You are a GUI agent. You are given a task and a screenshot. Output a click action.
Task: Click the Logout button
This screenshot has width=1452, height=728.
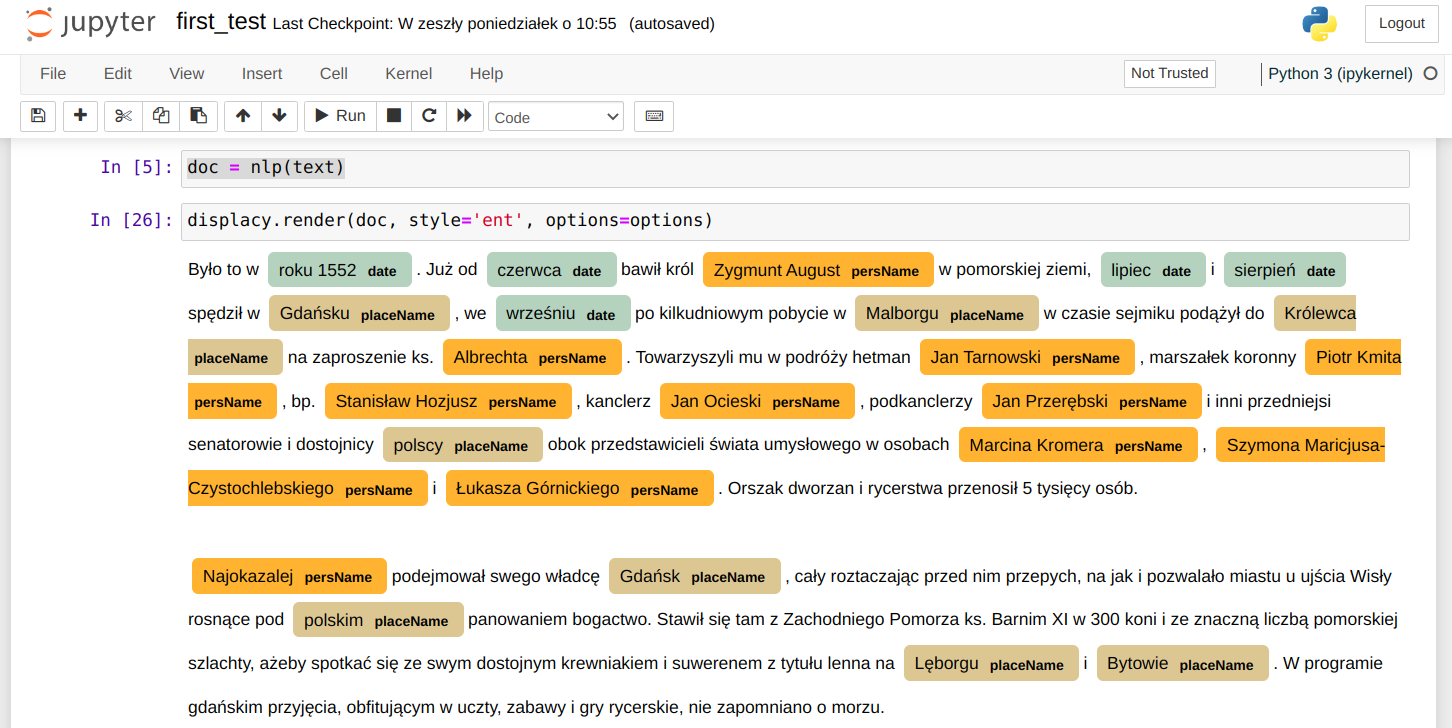point(1401,23)
